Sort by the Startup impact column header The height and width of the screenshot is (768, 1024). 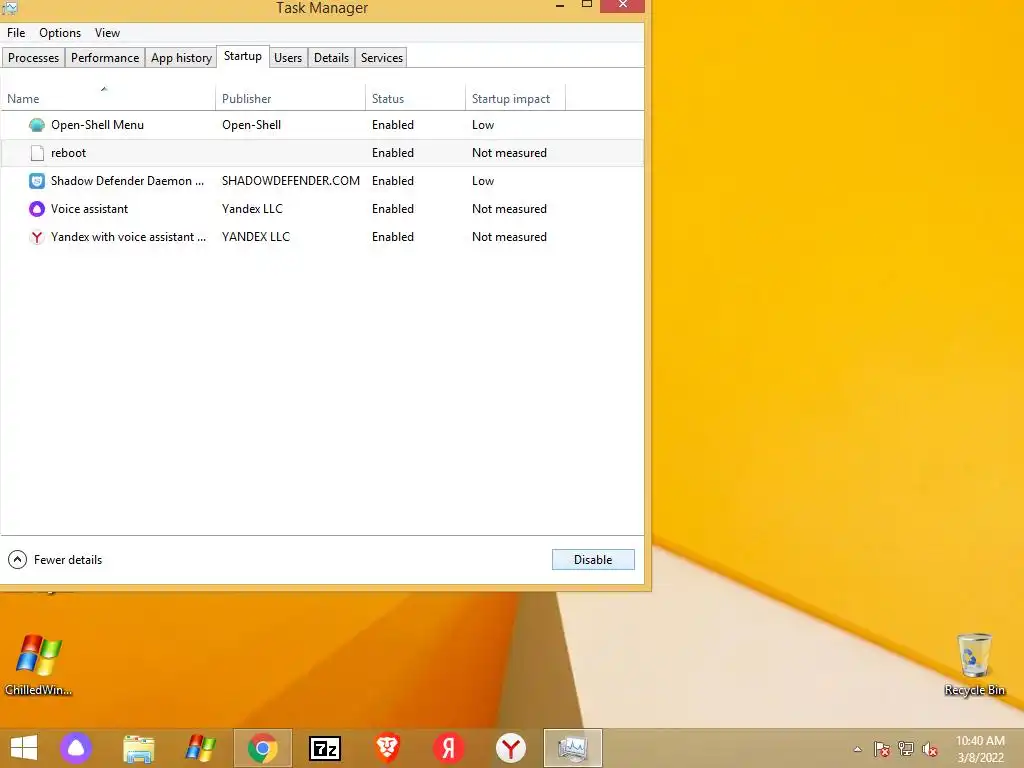click(x=515, y=98)
